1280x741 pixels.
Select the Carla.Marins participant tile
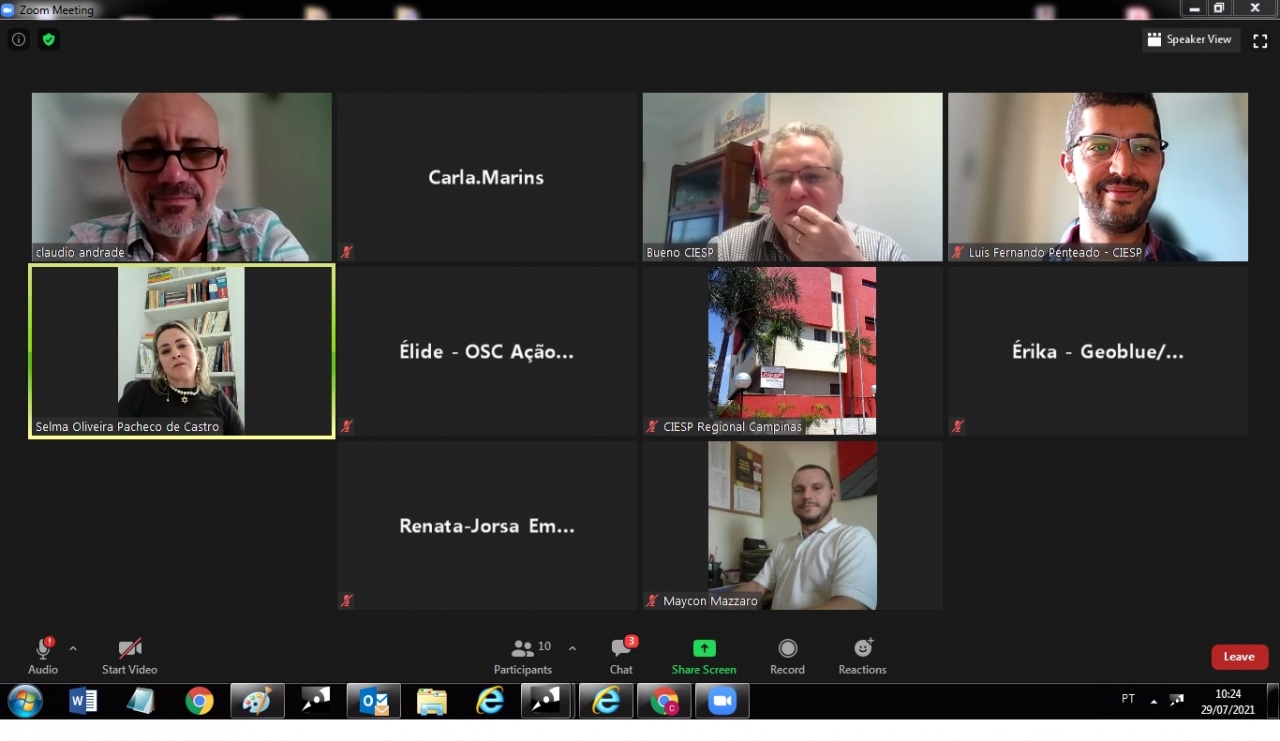(x=486, y=177)
